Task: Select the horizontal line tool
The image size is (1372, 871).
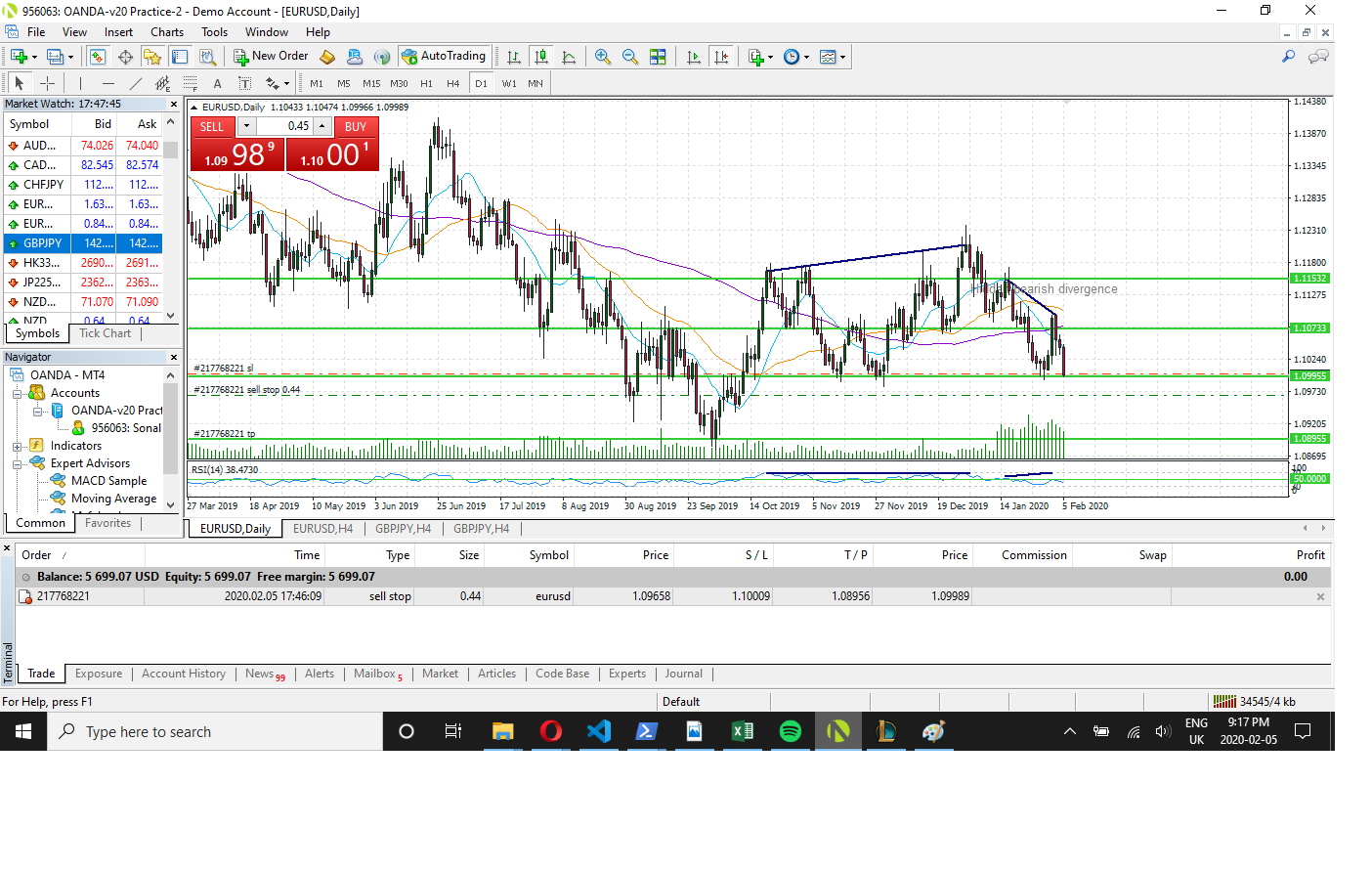Action: (108, 84)
